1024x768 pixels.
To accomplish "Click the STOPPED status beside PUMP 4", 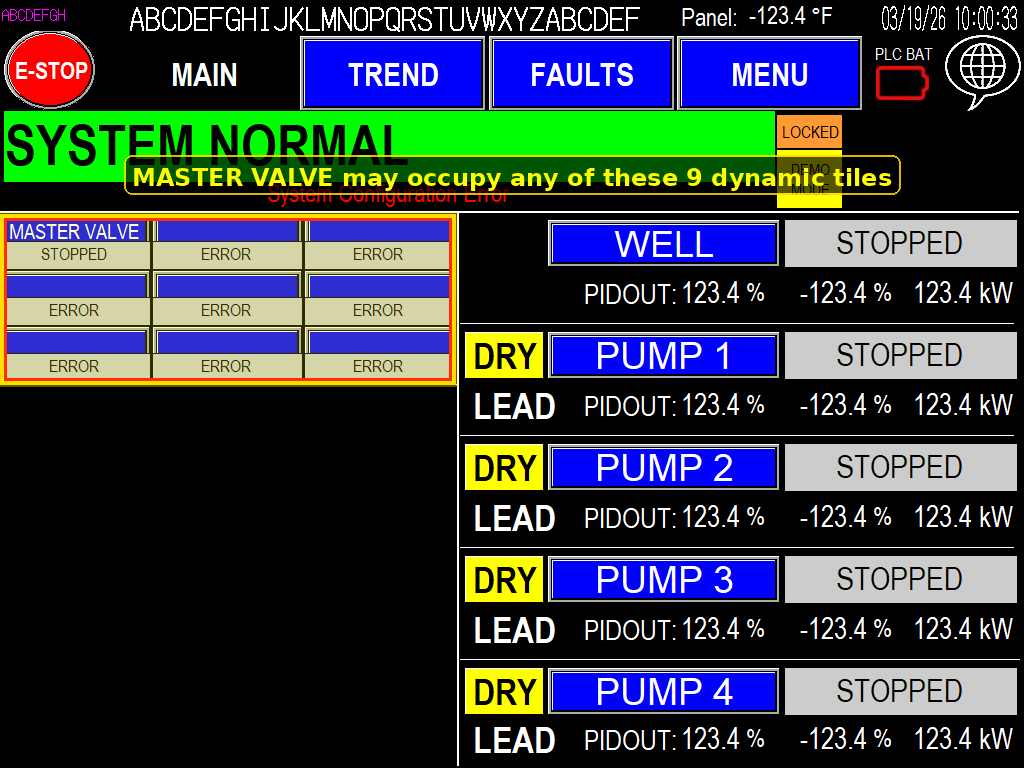I will [x=900, y=692].
